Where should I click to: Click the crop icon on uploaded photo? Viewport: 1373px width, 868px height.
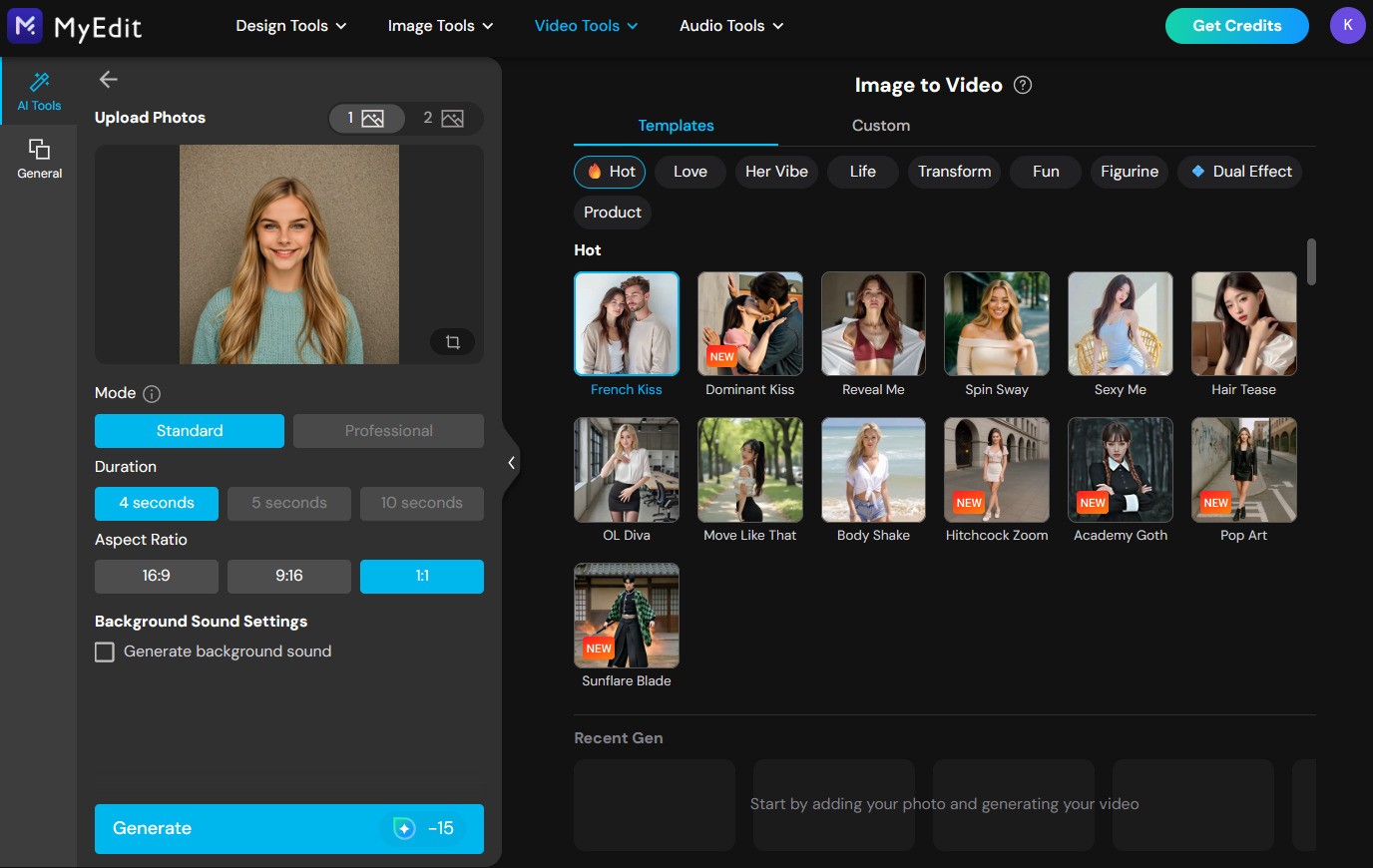(452, 342)
